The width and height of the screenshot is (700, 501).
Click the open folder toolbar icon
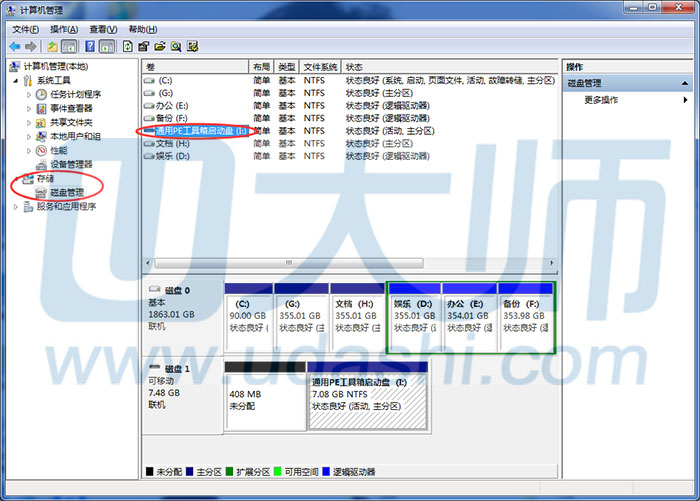(159, 46)
